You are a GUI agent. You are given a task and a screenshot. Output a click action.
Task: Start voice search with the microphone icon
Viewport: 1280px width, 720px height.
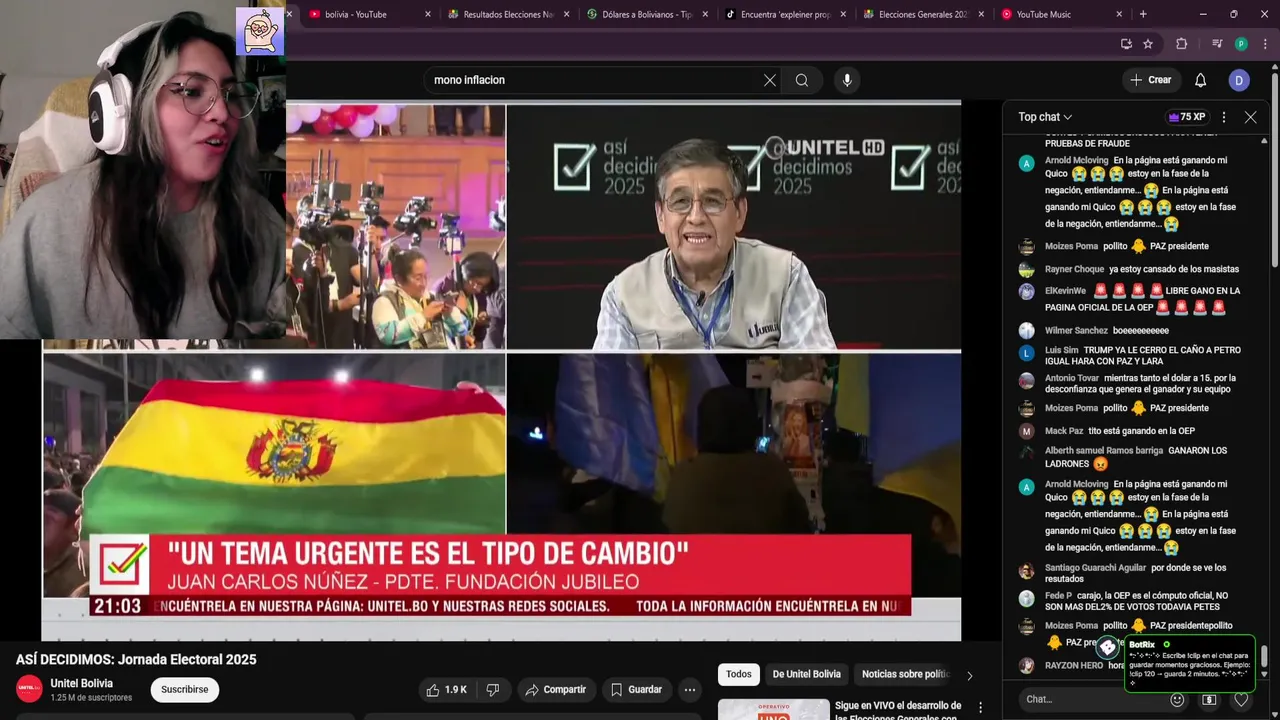coord(847,80)
